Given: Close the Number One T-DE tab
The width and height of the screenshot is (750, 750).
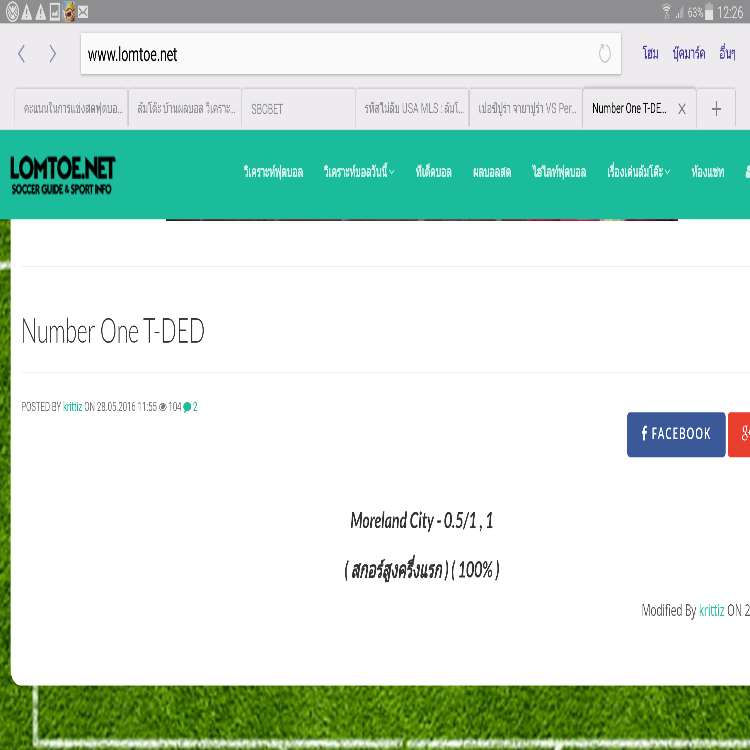Looking at the screenshot, I should (682, 109).
